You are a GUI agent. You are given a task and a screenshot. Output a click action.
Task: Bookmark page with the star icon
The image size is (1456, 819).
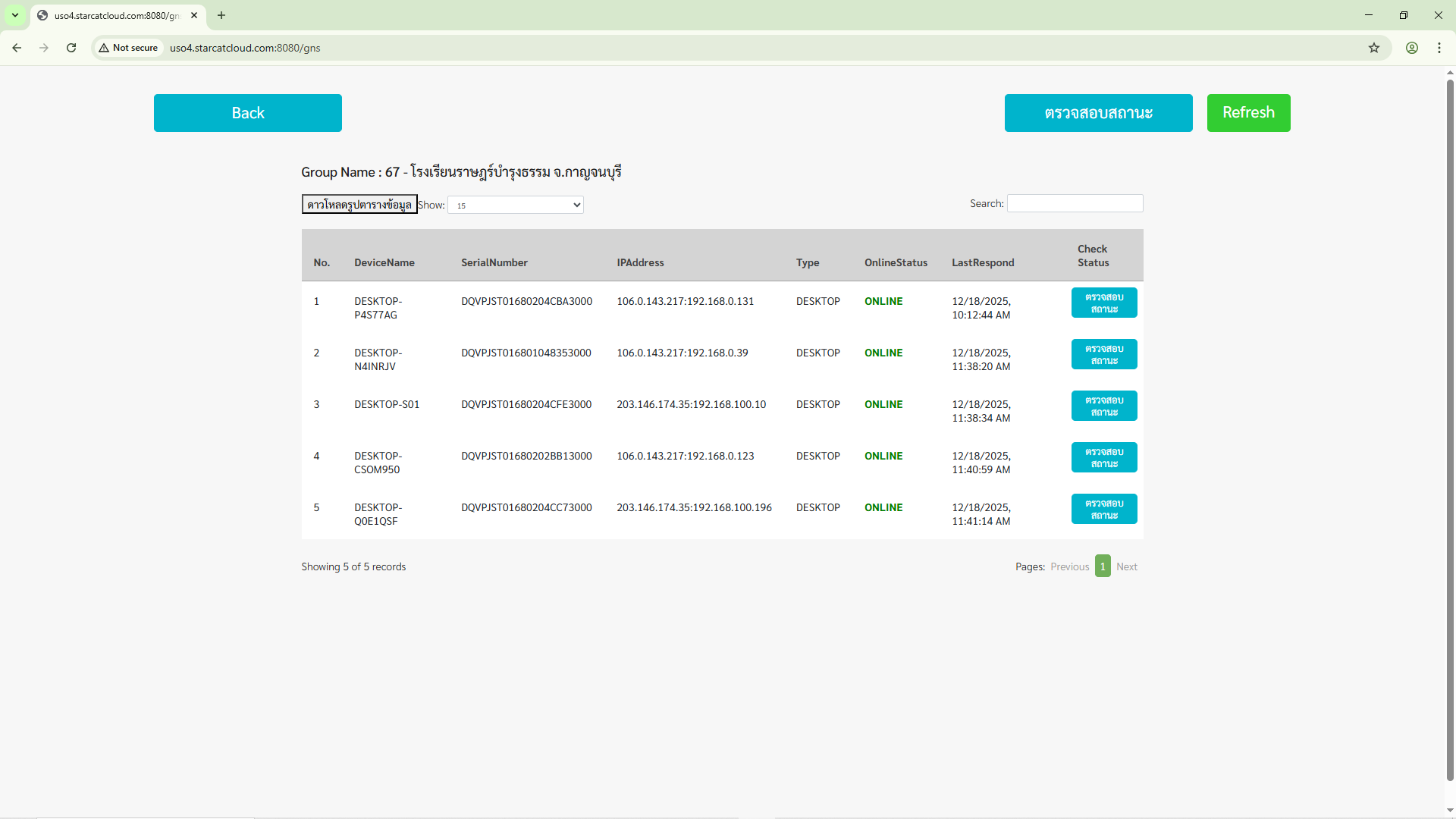(x=1373, y=48)
